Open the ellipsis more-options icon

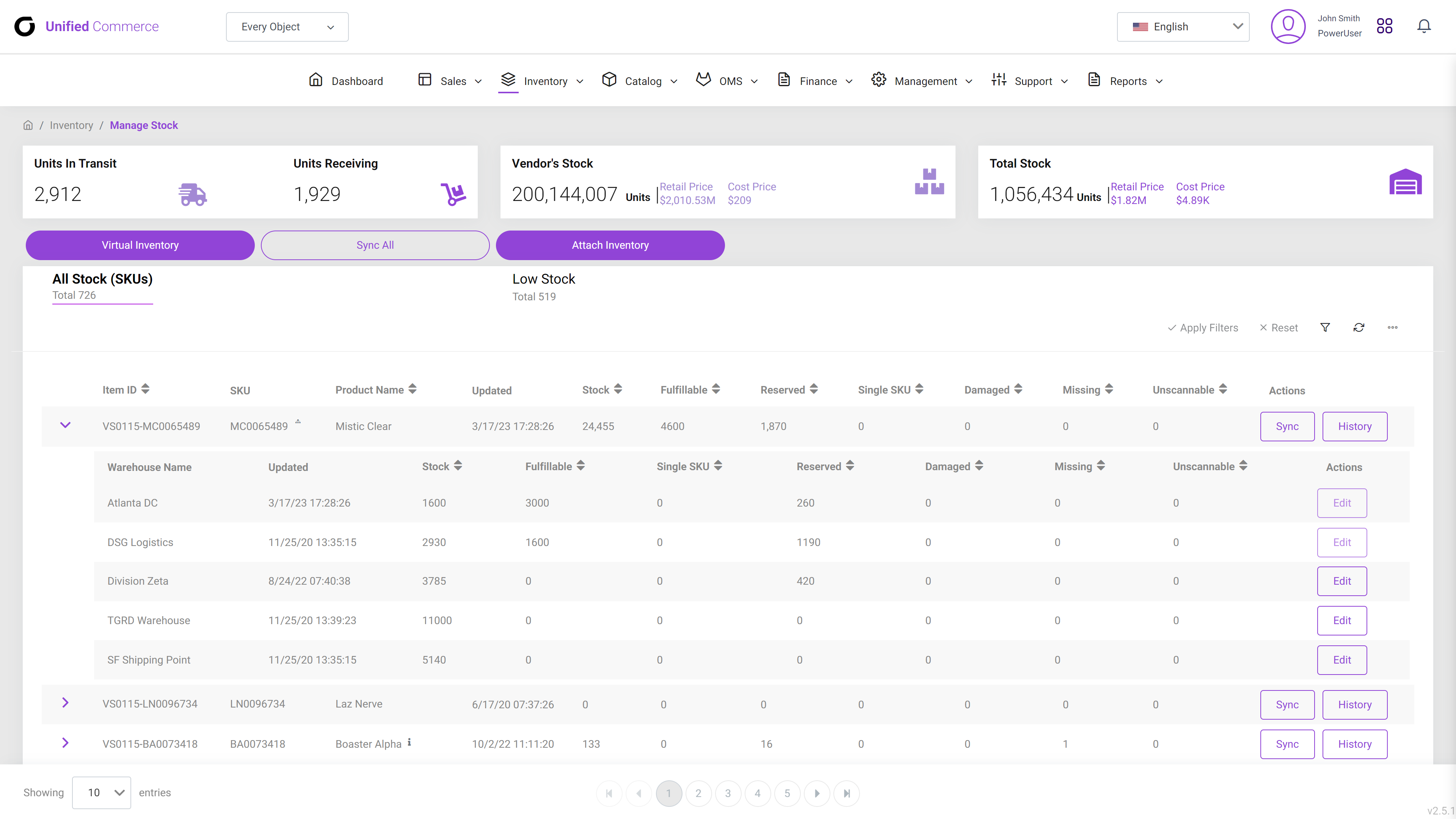coord(1393,327)
